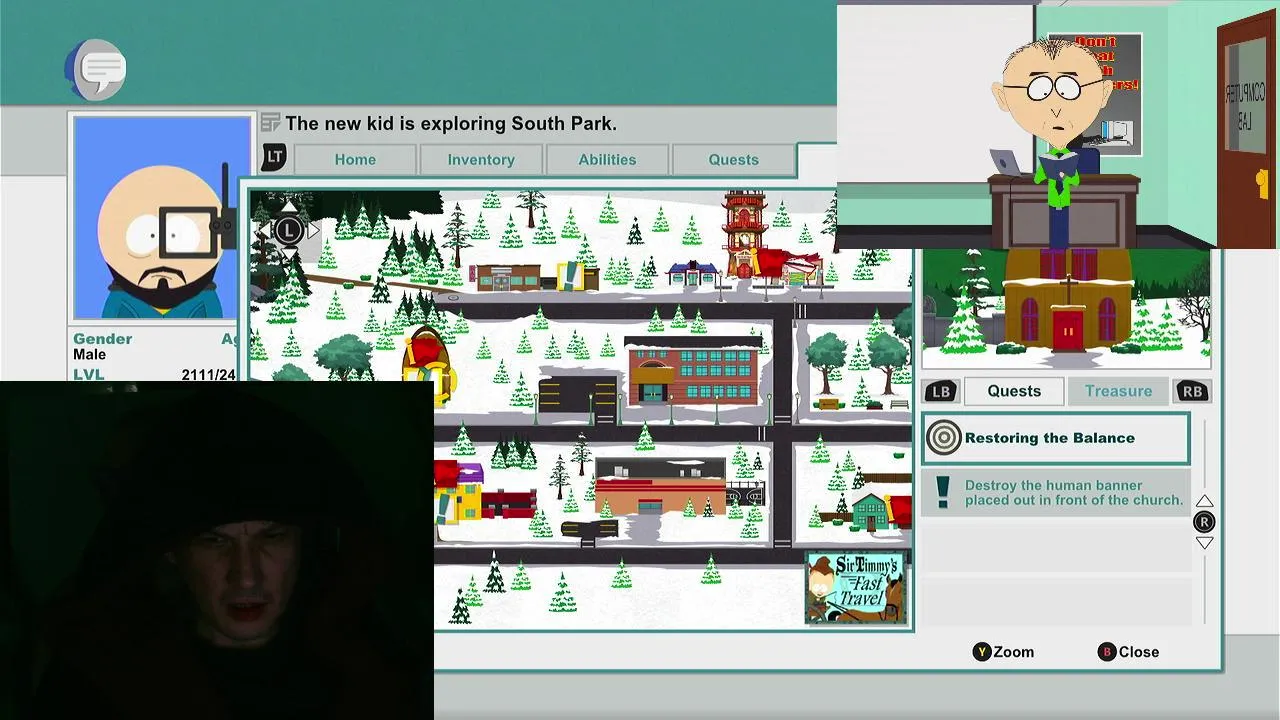Click the L stick navigation icon on map
Viewport: 1280px width, 720px height.
coord(288,231)
